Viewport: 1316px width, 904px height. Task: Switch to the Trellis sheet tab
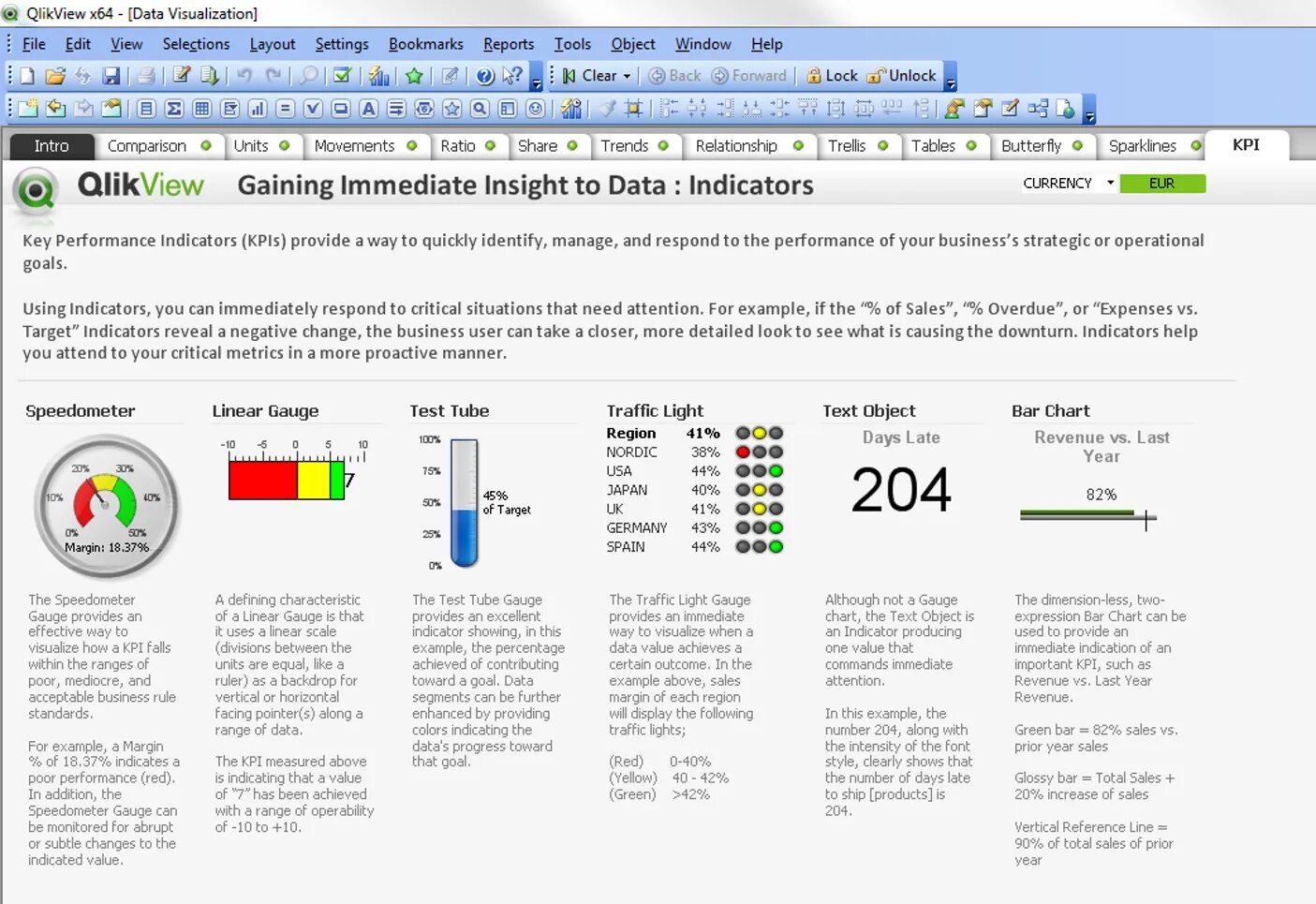[x=857, y=146]
